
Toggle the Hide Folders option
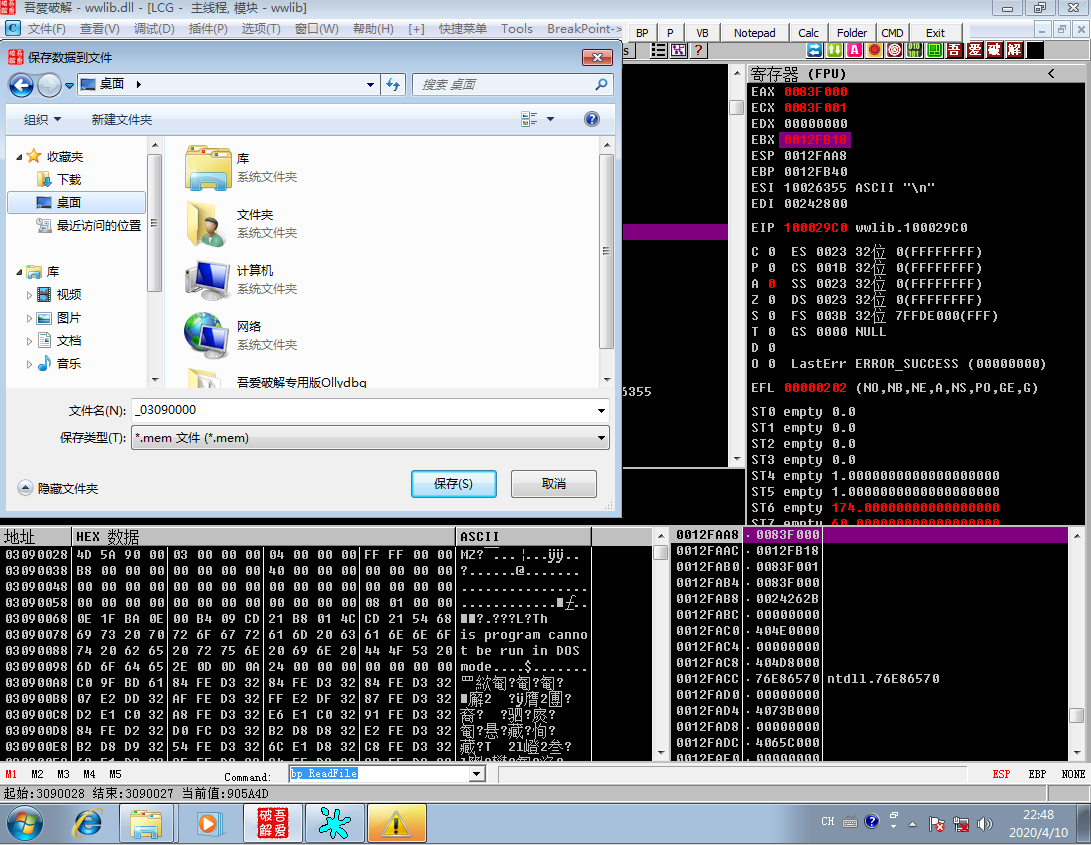click(x=58, y=489)
